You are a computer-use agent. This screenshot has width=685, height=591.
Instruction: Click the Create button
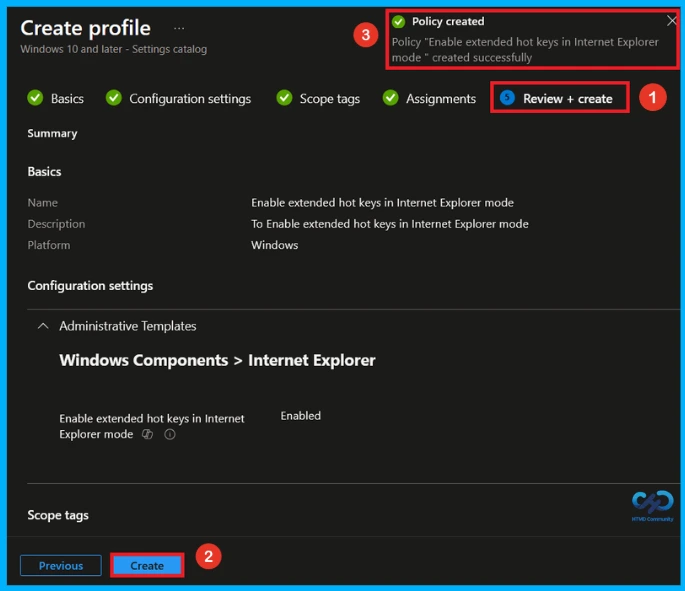point(147,566)
